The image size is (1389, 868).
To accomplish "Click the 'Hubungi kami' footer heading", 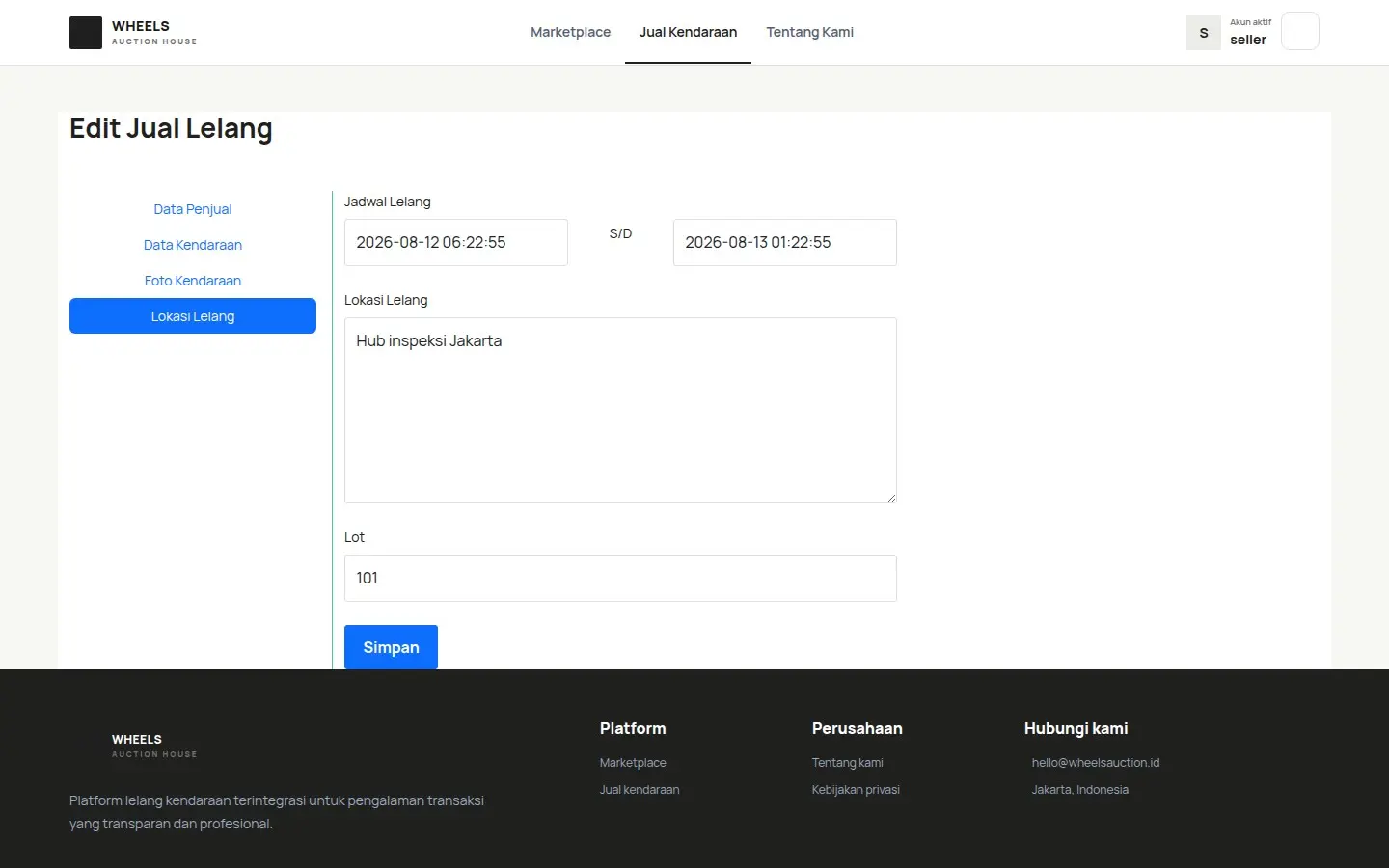I will pyautogui.click(x=1076, y=728).
